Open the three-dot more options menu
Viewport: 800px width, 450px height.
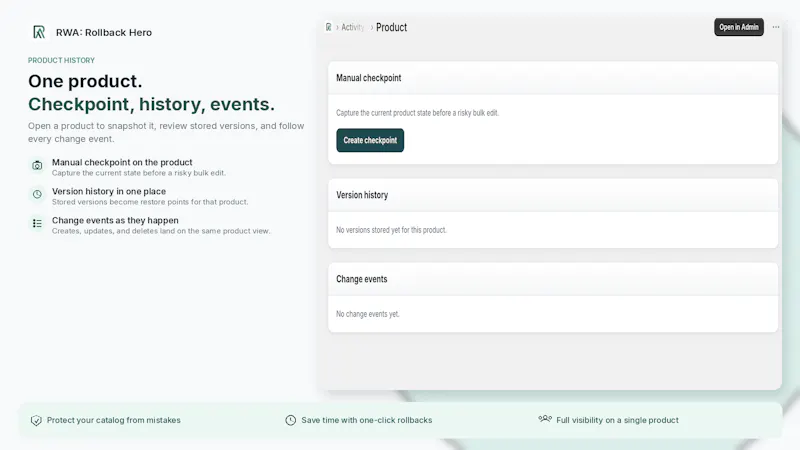tap(776, 27)
